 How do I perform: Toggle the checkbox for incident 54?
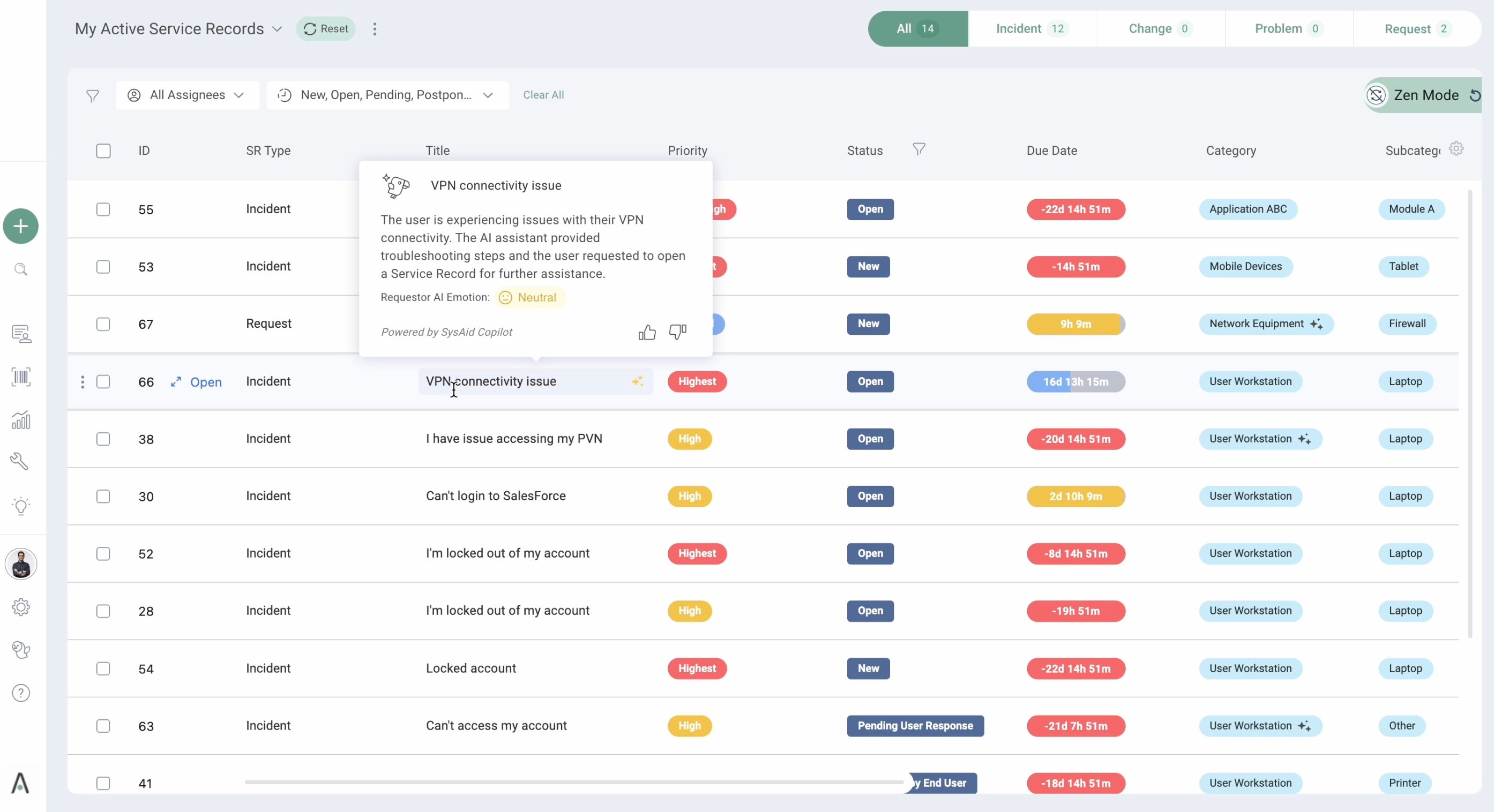point(104,668)
